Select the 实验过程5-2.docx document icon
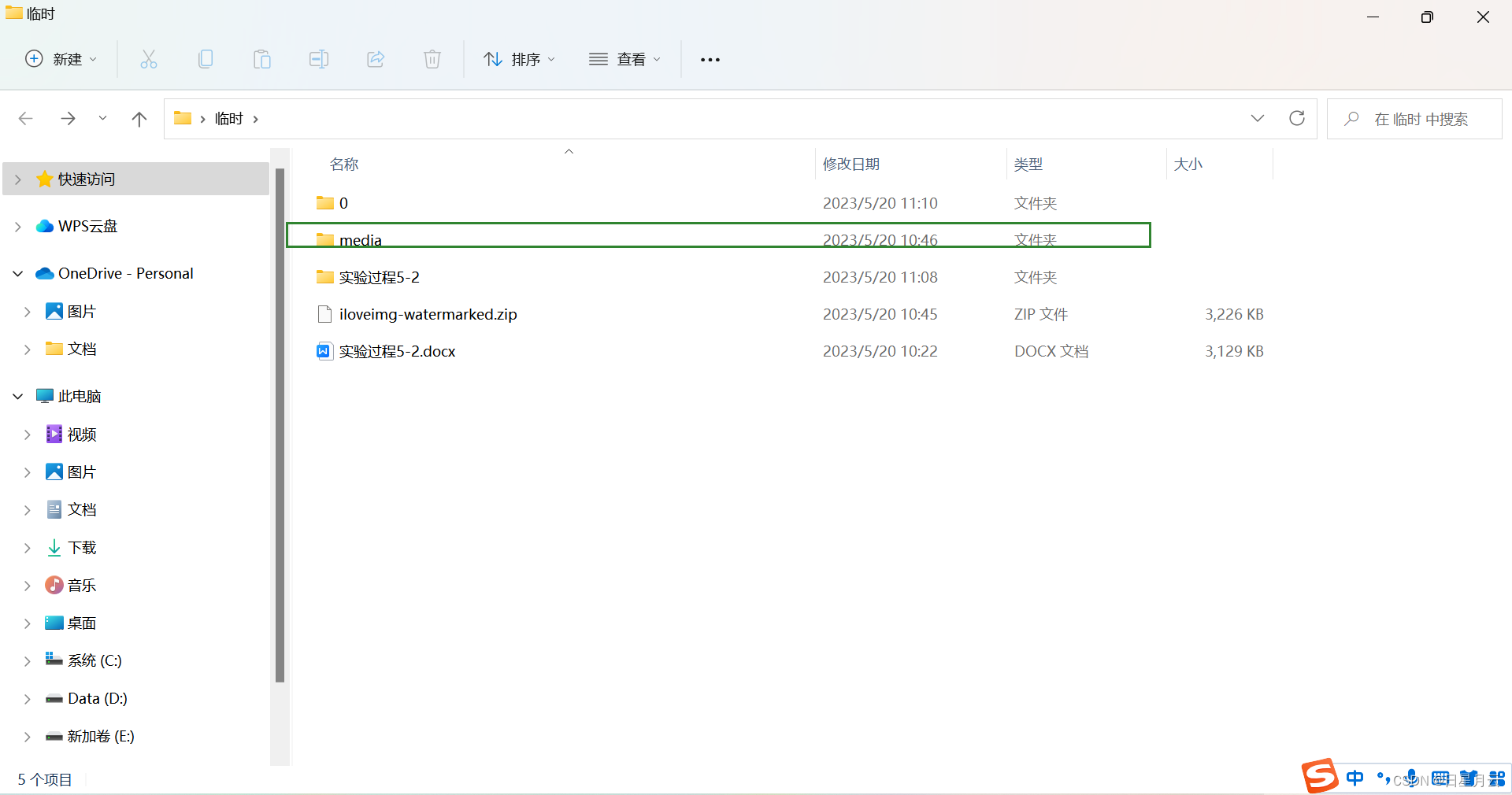This screenshot has height=795, width=1512. (x=324, y=351)
